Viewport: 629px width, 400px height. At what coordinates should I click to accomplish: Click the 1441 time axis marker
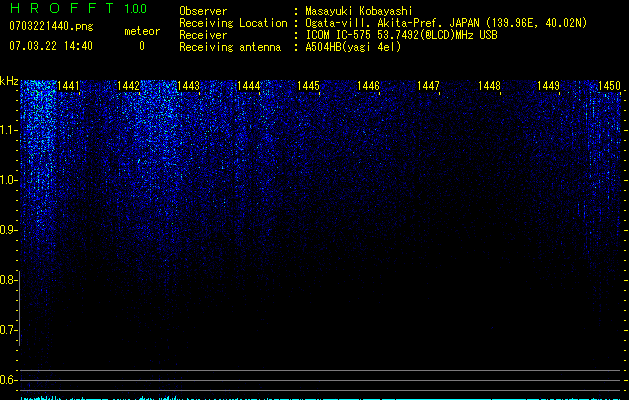tap(69, 86)
